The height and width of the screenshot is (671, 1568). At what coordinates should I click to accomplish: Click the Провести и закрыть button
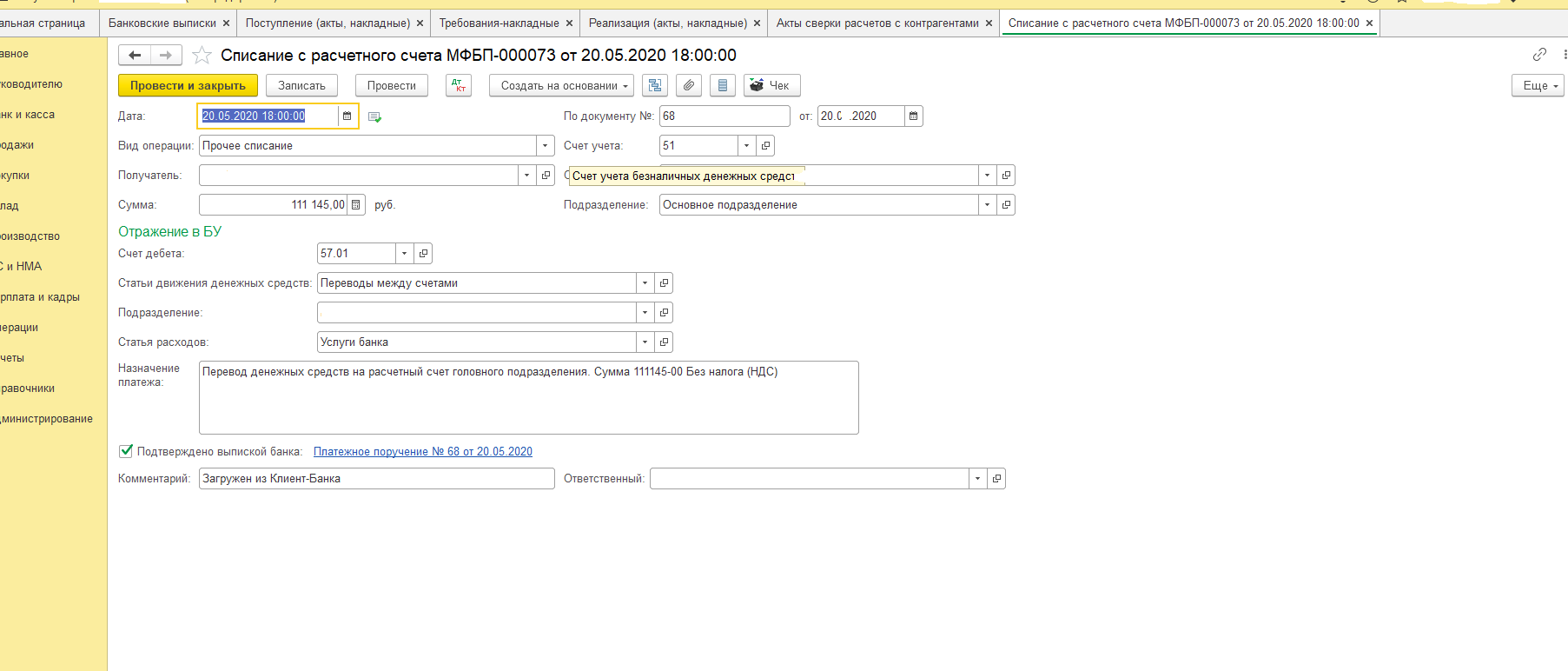[x=188, y=85]
